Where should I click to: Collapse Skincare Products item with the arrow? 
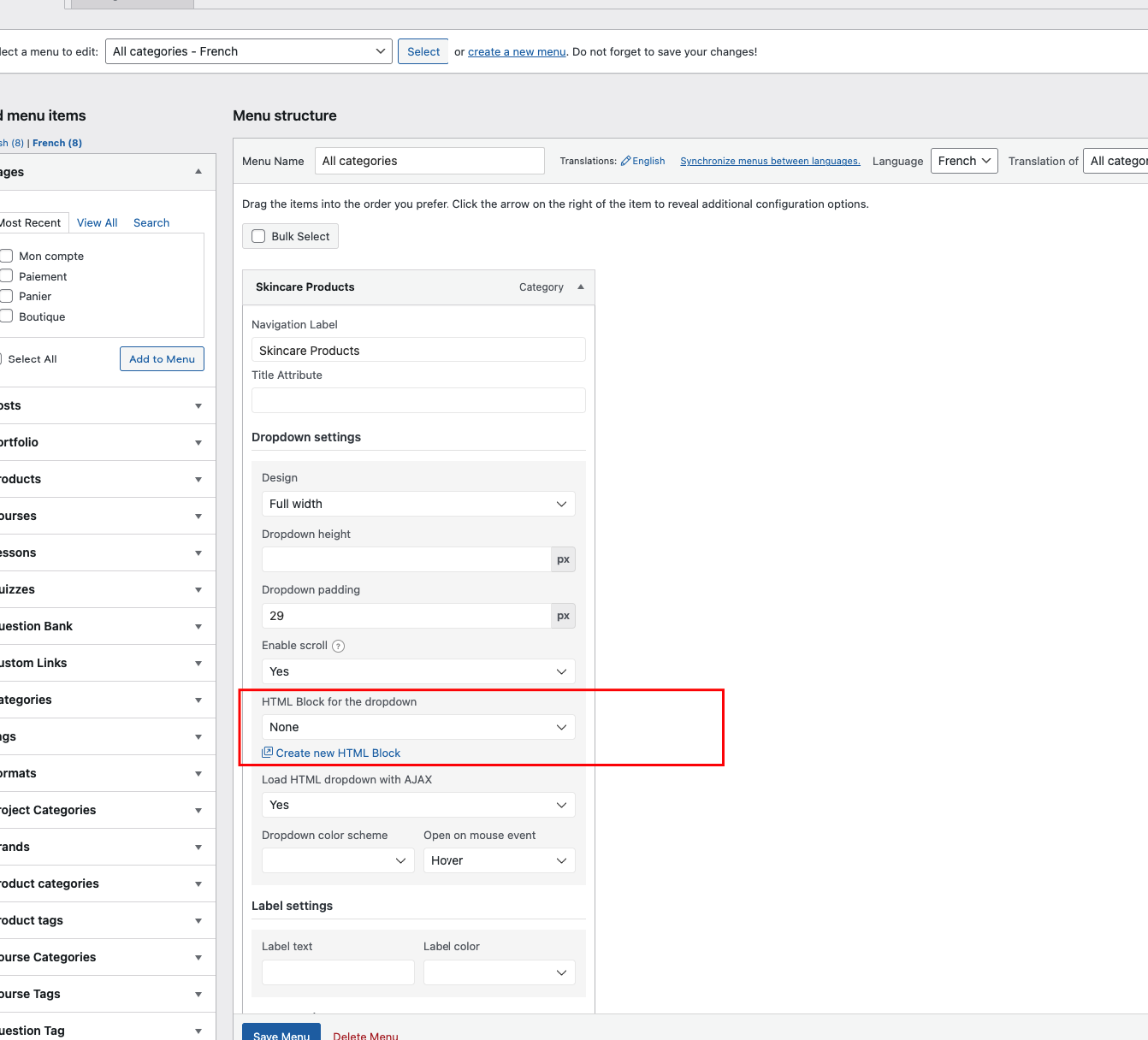coord(581,287)
